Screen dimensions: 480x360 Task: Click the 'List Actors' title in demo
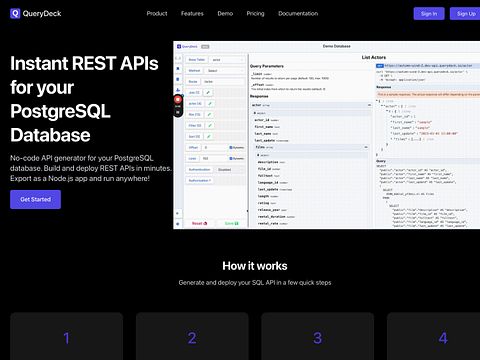(x=374, y=57)
